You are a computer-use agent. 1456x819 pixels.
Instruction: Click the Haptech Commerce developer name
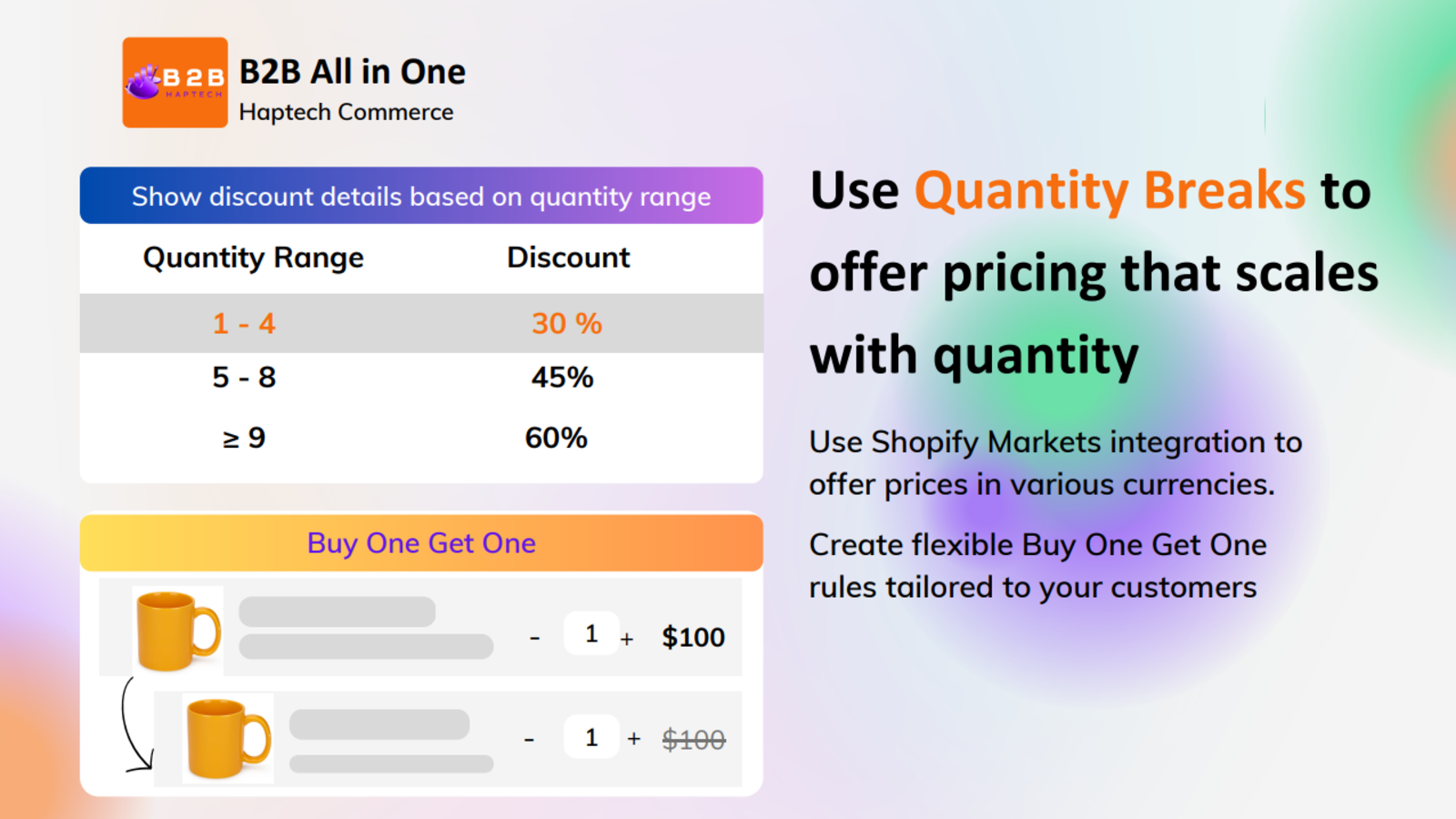tap(346, 112)
